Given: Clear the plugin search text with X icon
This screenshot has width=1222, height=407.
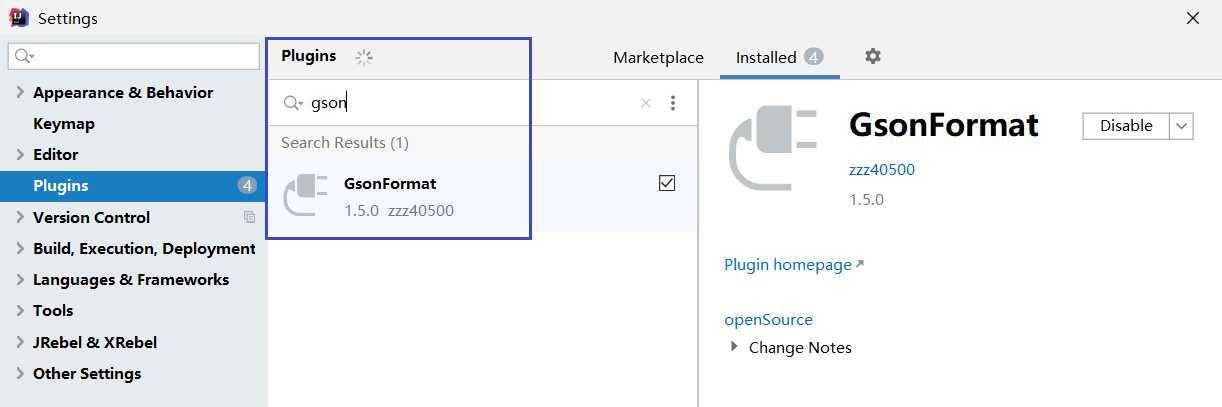Looking at the screenshot, I should [x=645, y=103].
